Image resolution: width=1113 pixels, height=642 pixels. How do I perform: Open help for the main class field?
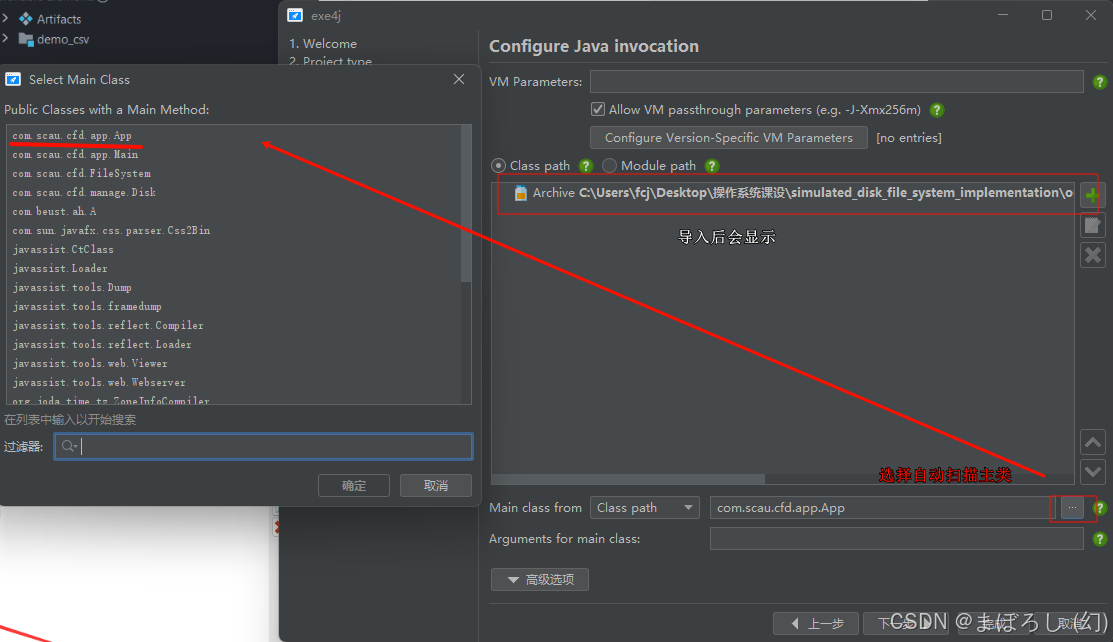[x=1101, y=508]
